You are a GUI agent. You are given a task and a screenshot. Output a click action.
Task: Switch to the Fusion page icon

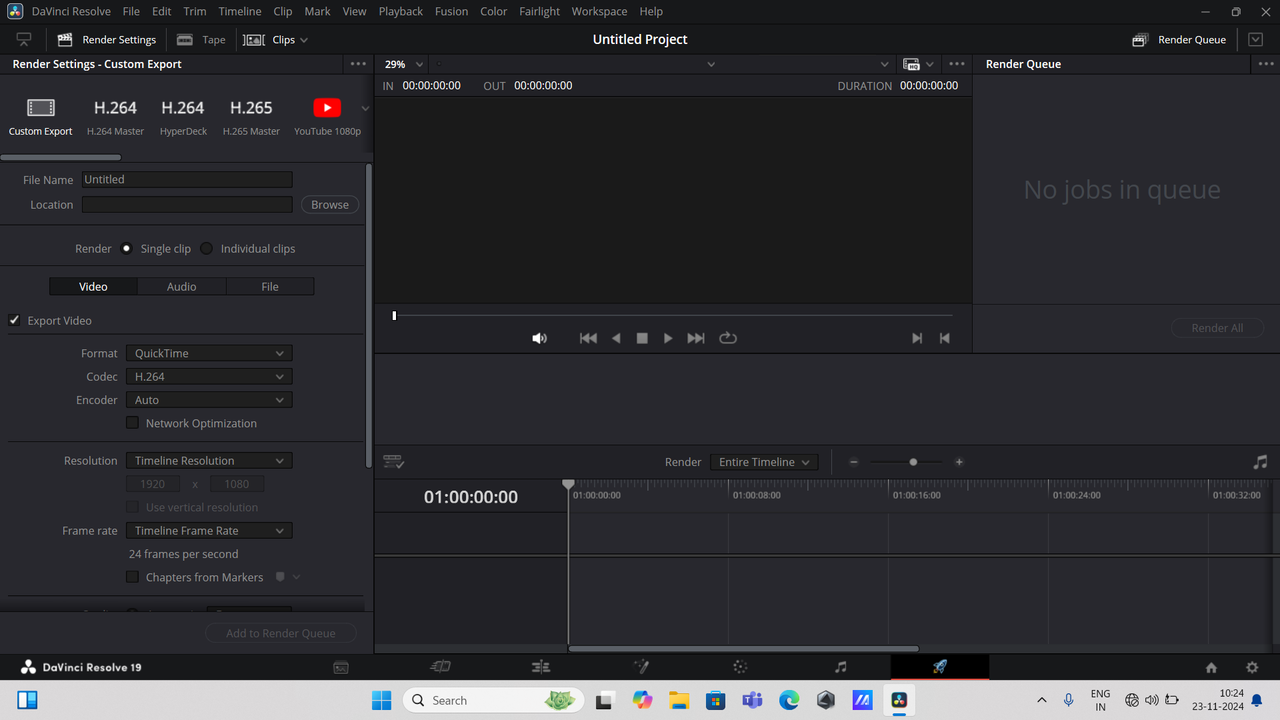click(x=641, y=667)
